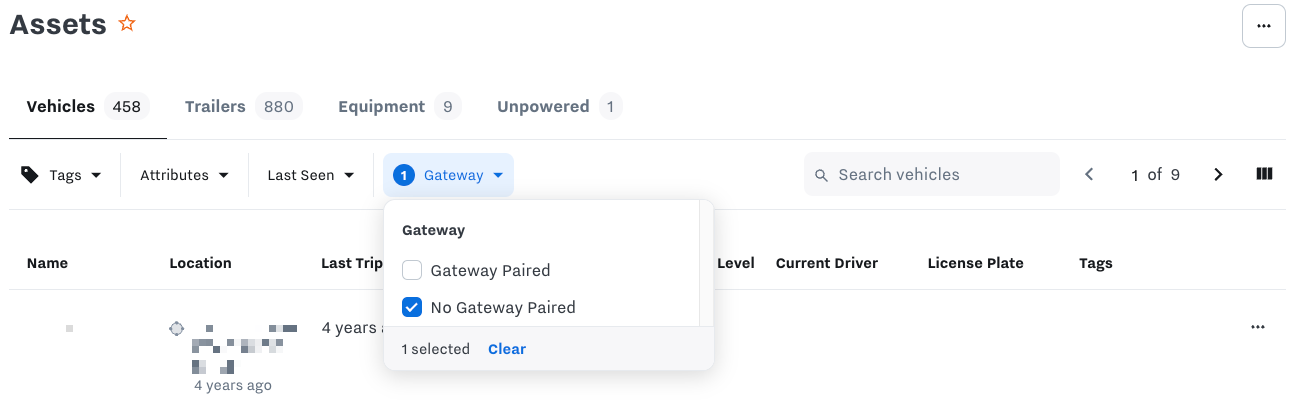Go to next page of vehicles
The width and height of the screenshot is (1295, 412).
pyautogui.click(x=1218, y=175)
